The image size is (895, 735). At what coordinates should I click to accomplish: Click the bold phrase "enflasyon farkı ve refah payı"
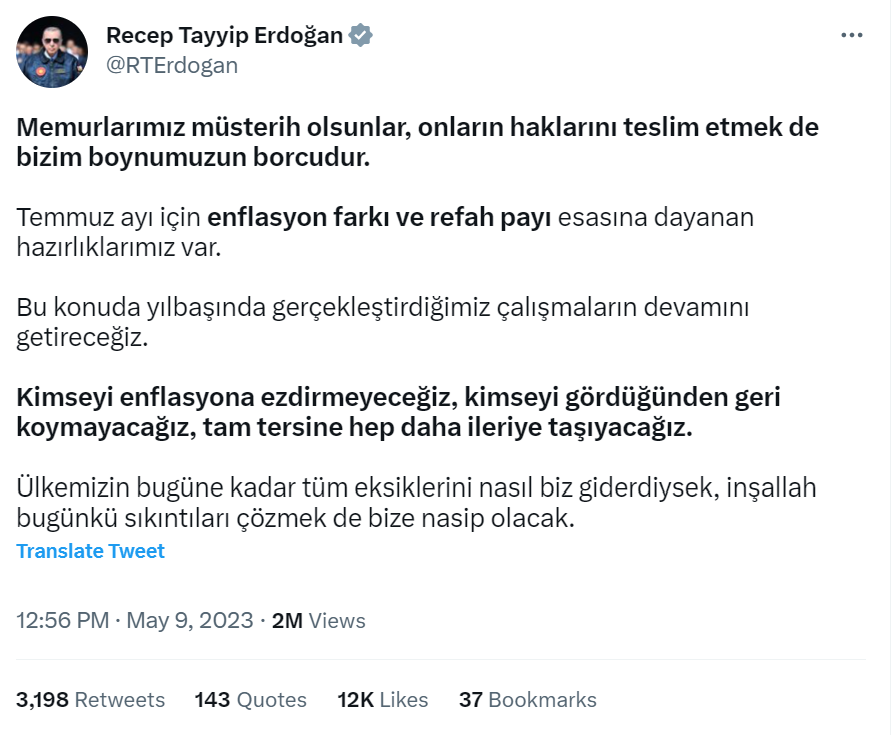coord(380,218)
